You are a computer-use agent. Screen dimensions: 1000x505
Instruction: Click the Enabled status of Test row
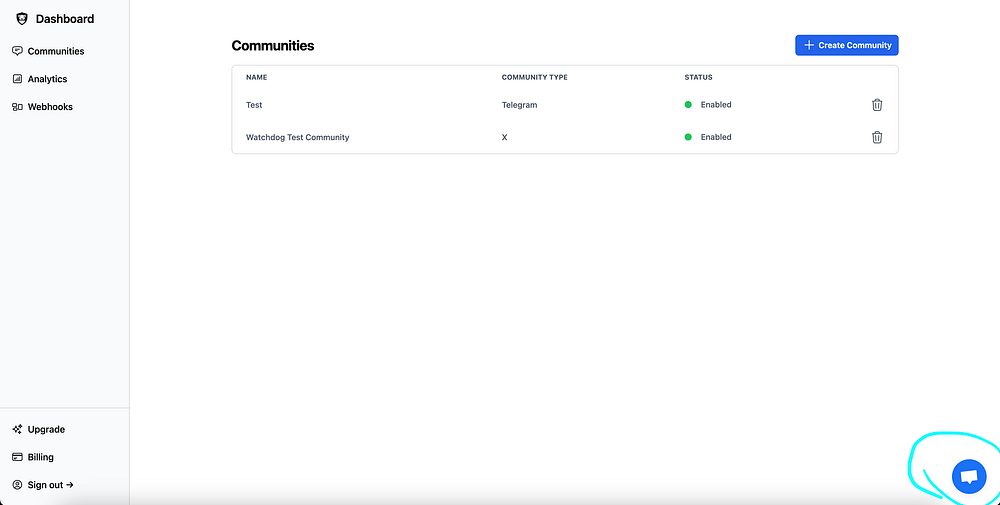coord(716,105)
